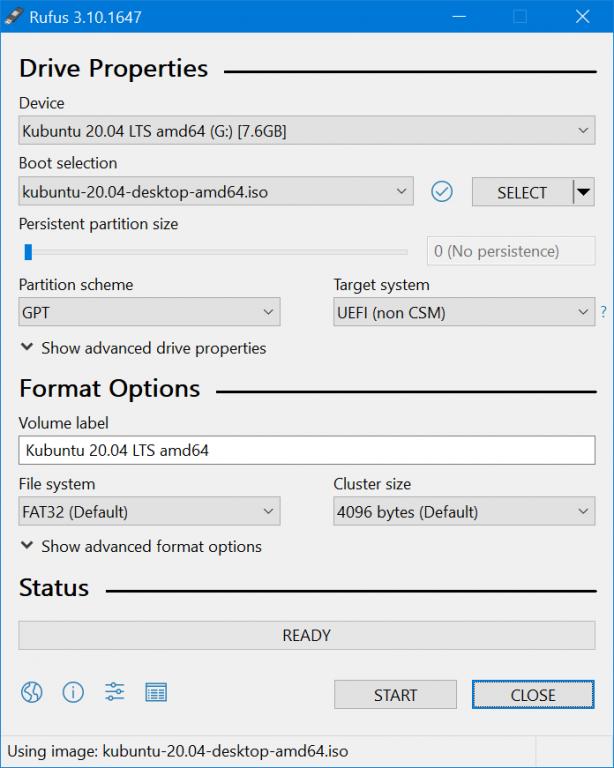The image size is (614, 768).
Task: Open the Cluster size dropdown
Action: click(x=464, y=512)
